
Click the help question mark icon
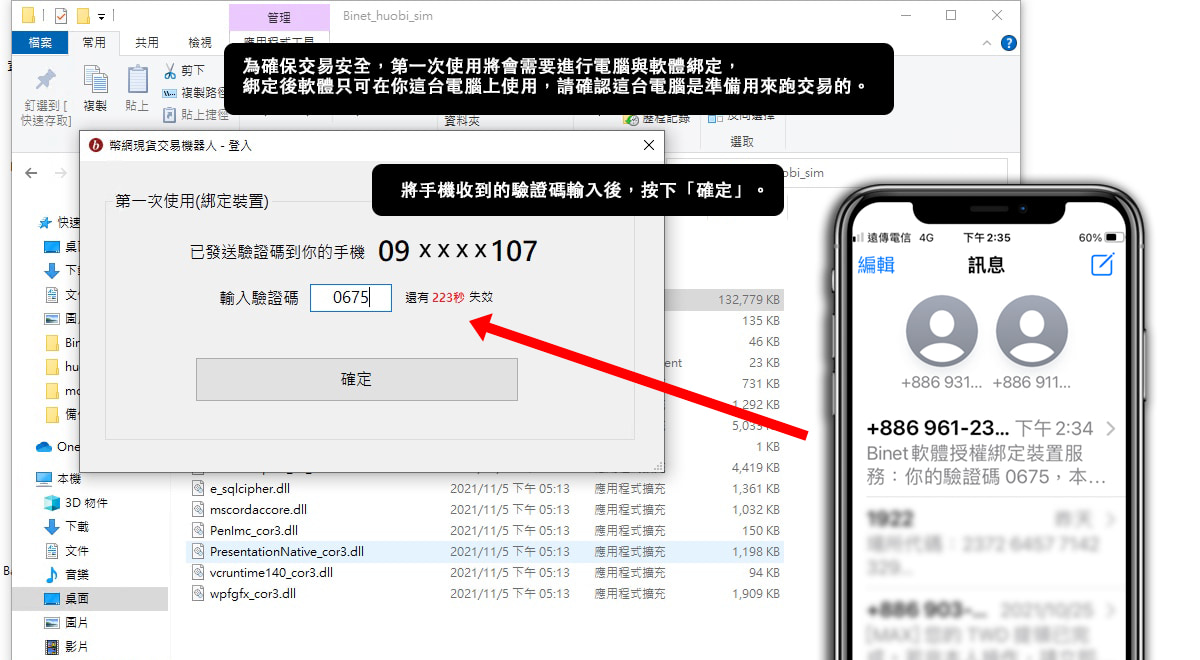click(1009, 43)
